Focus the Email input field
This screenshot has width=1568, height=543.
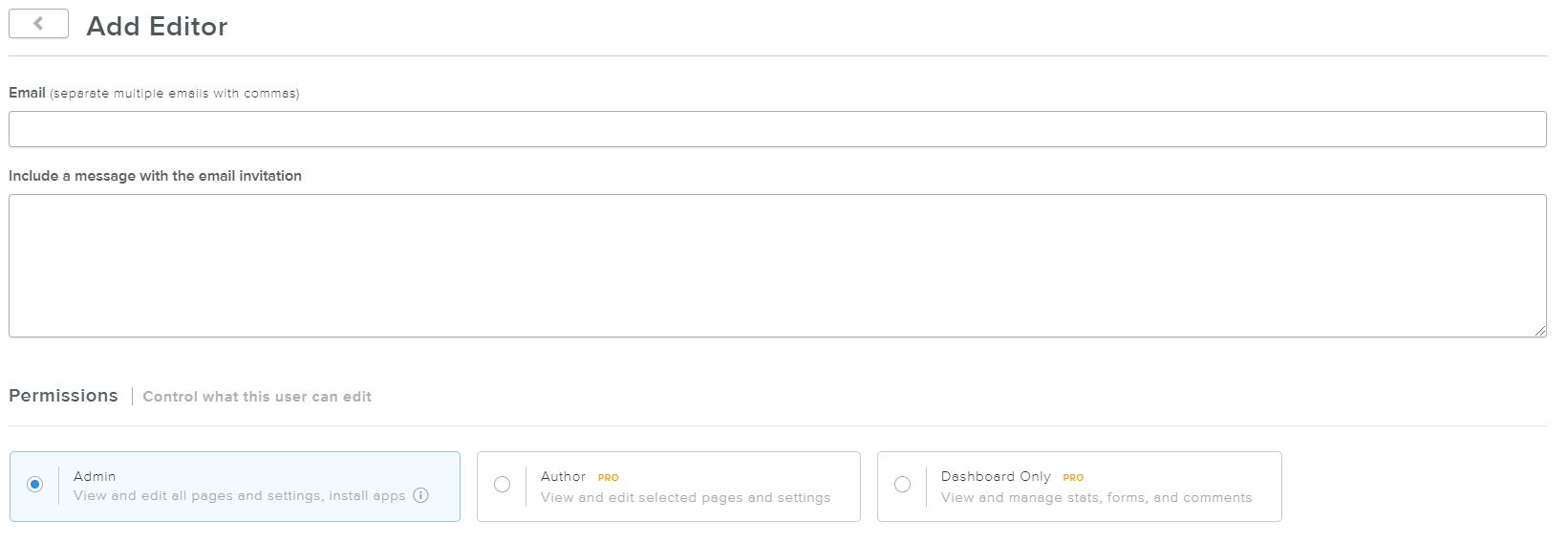coord(777,129)
